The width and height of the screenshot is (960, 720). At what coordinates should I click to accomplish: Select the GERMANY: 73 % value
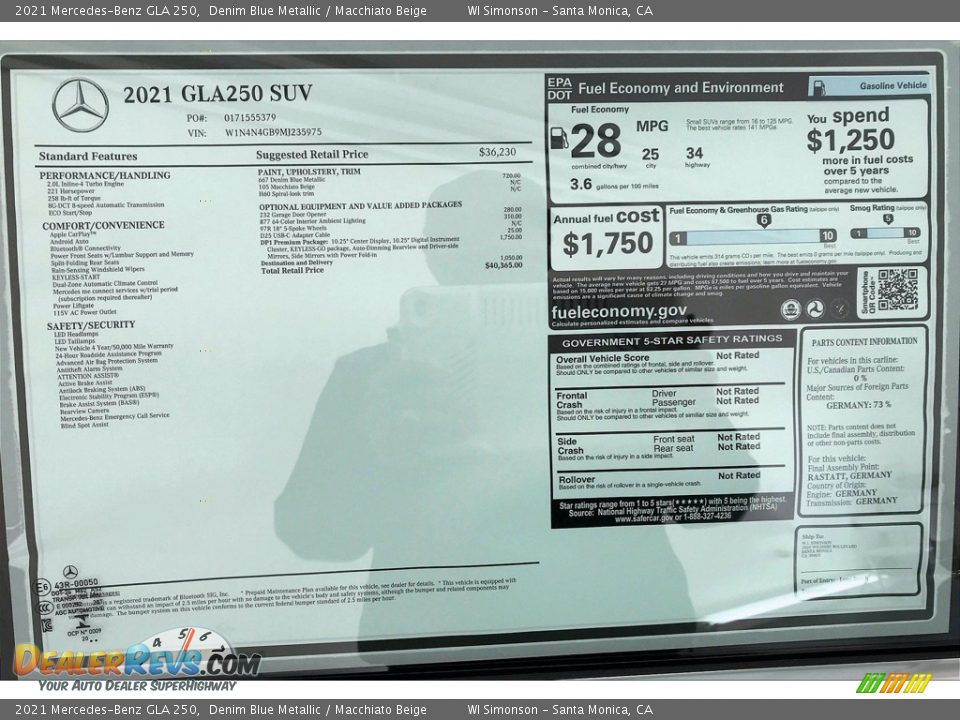point(858,405)
